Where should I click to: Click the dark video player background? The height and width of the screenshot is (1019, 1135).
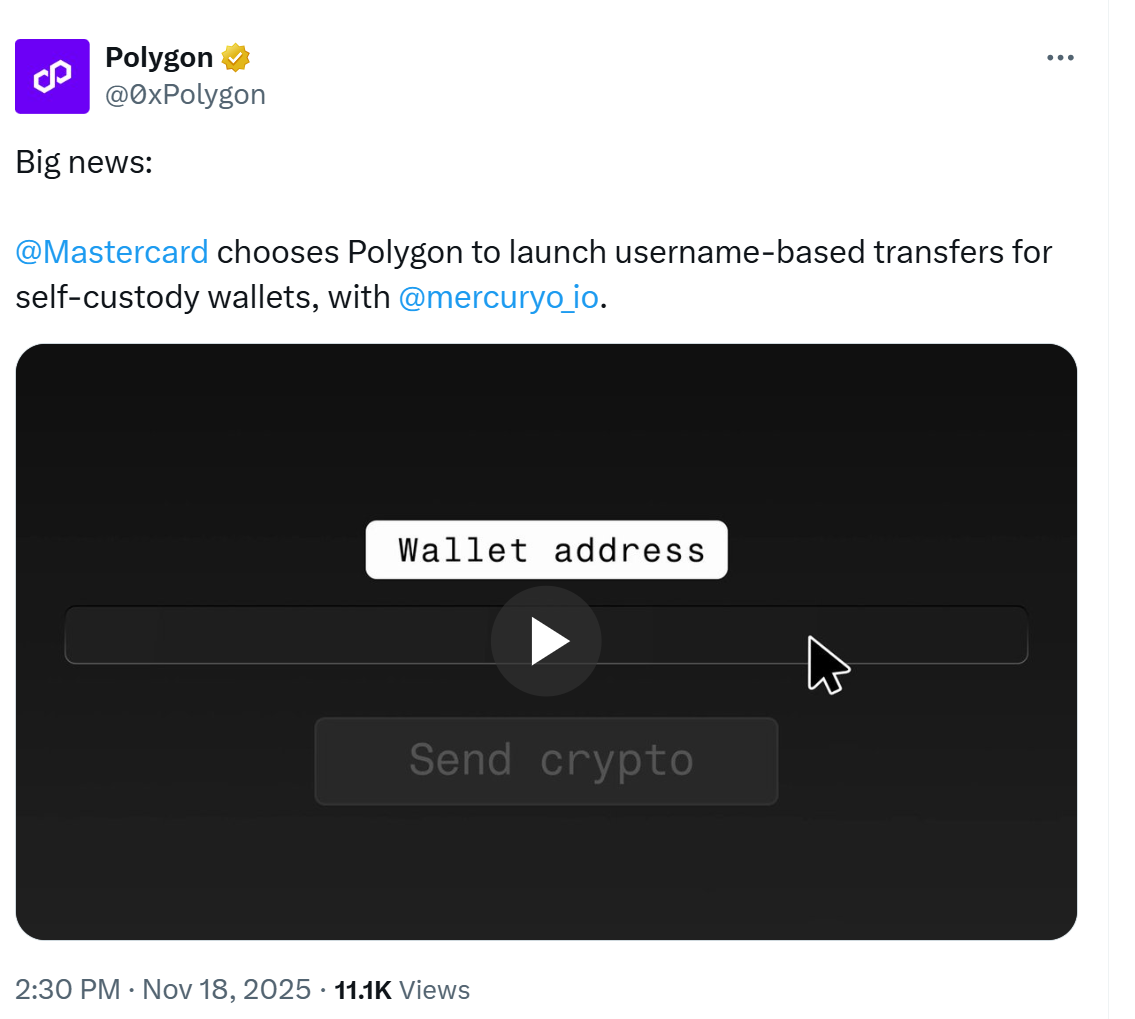pos(200,880)
